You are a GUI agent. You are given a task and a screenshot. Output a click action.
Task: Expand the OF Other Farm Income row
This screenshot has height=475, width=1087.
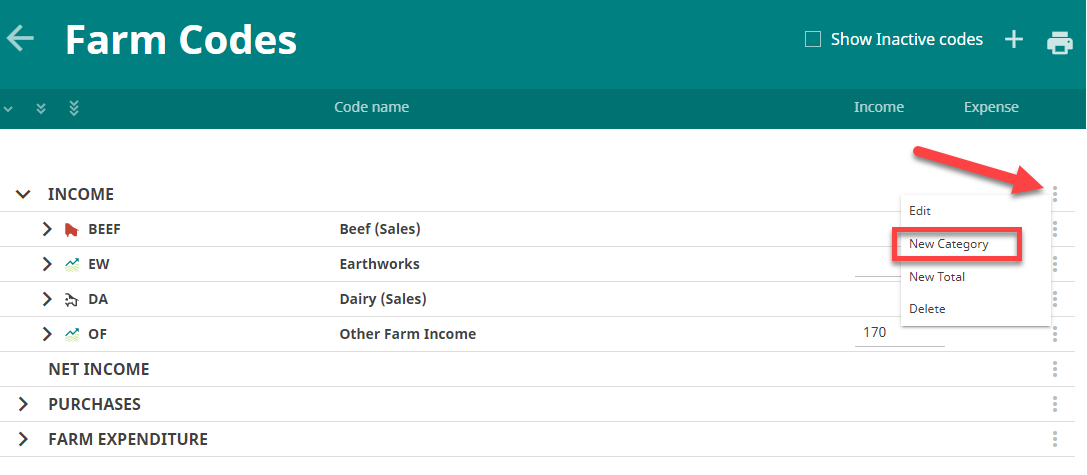[x=46, y=334]
